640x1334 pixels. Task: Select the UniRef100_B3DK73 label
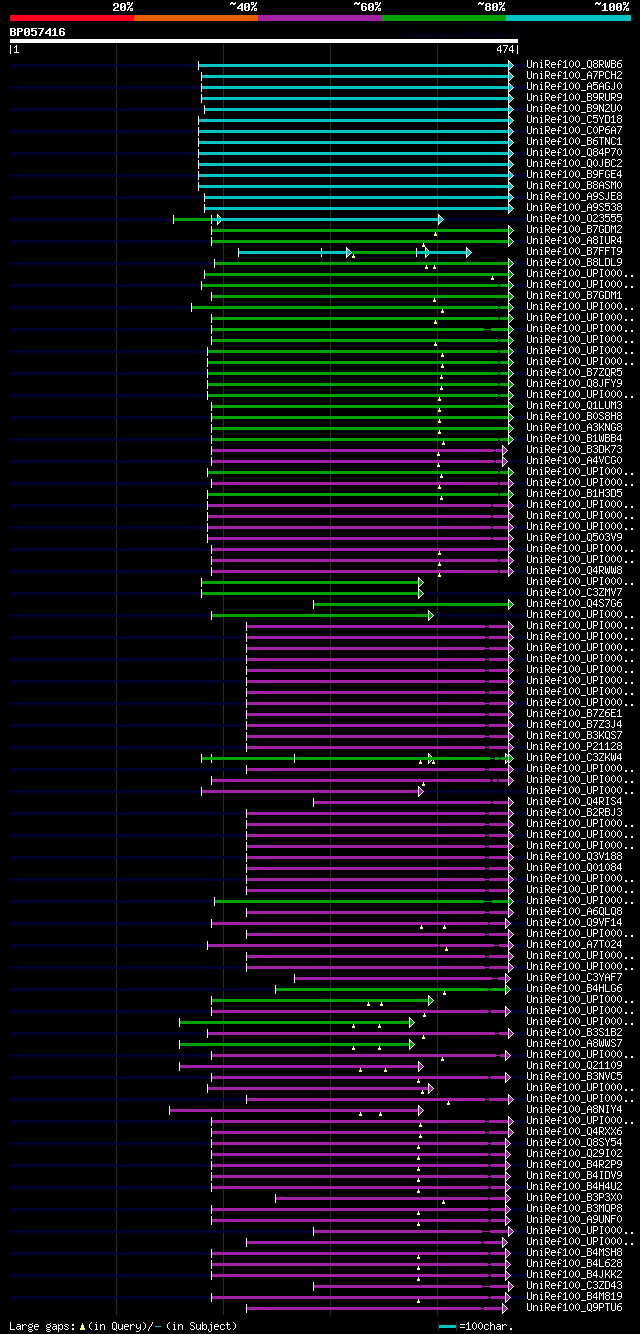click(x=574, y=449)
